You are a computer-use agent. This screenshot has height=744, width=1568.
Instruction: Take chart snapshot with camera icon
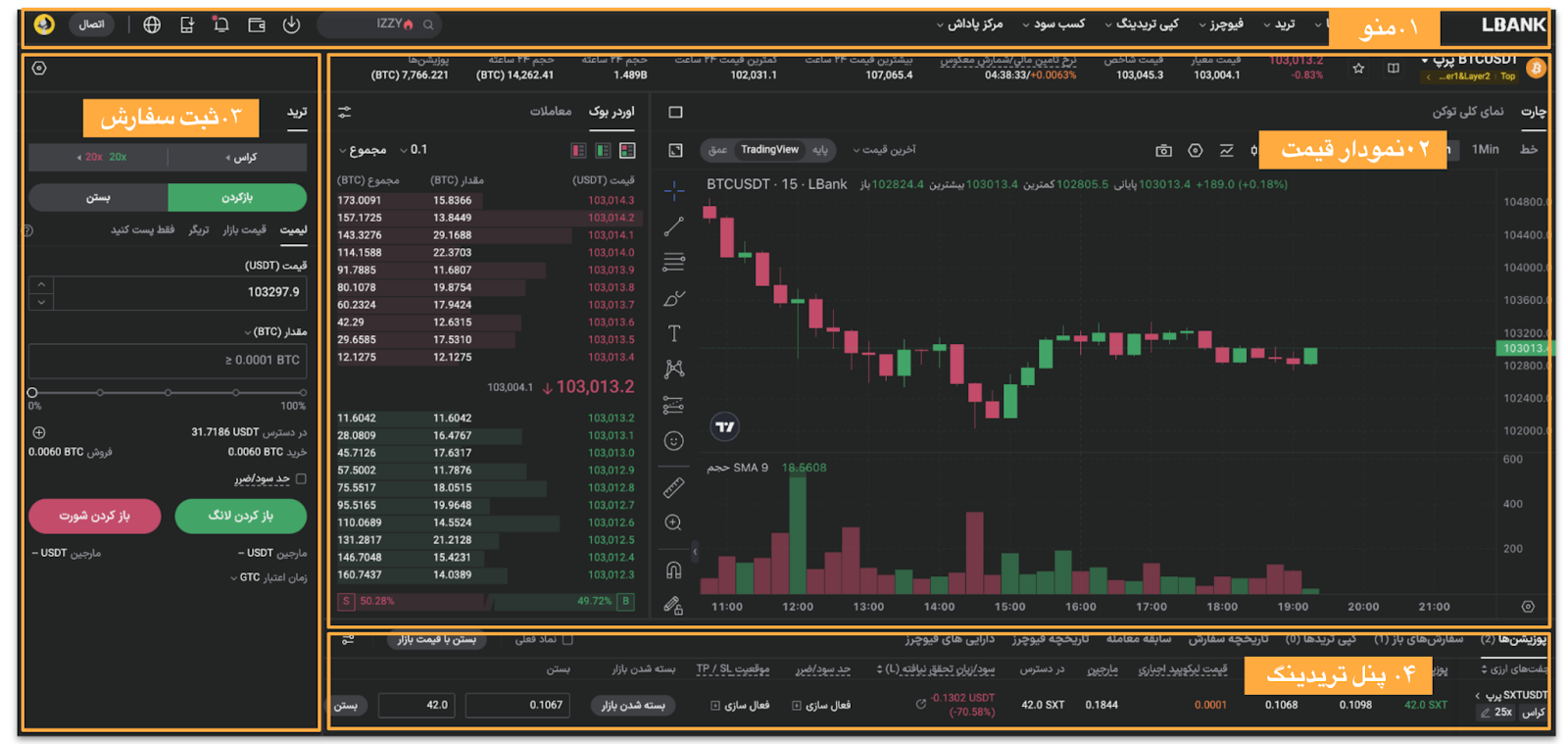coord(1163,150)
